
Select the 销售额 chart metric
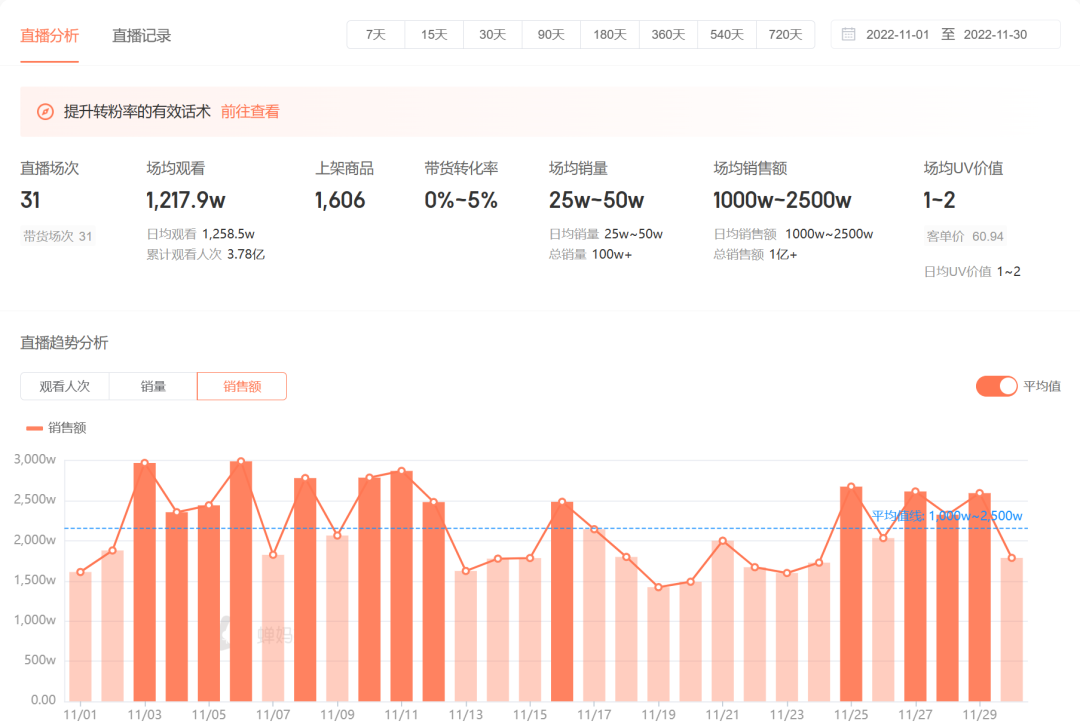pyautogui.click(x=242, y=386)
